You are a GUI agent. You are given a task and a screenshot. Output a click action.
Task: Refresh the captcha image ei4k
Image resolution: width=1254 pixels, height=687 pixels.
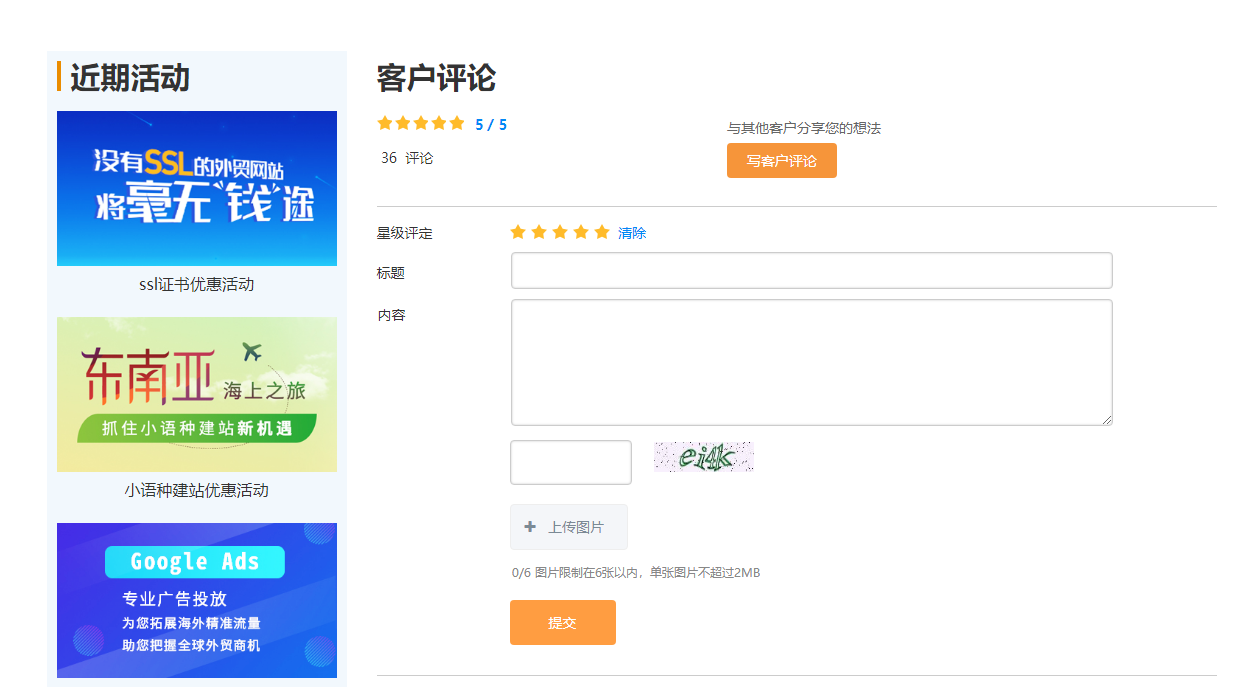(703, 457)
